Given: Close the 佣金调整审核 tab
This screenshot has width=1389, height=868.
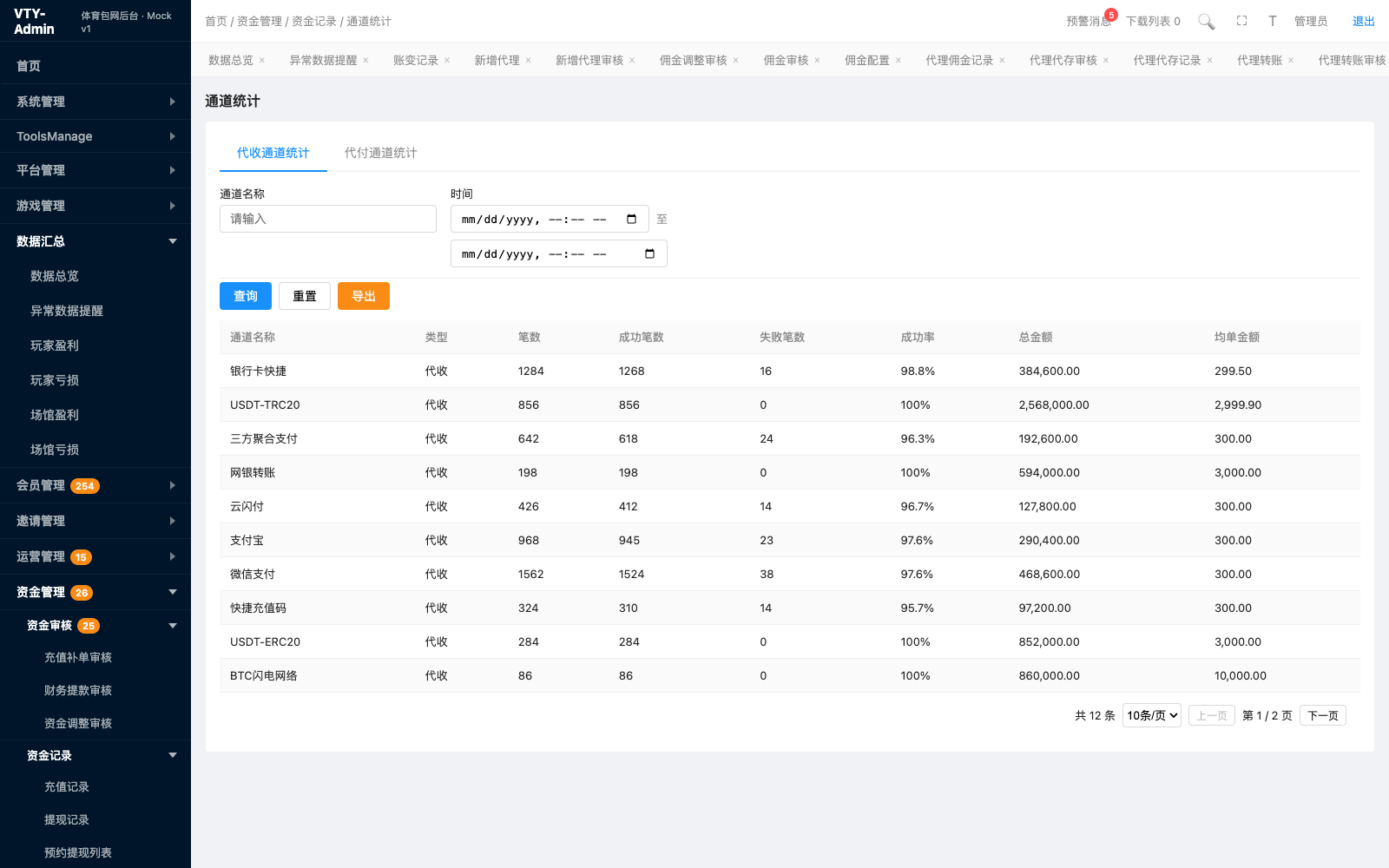Looking at the screenshot, I should click(735, 61).
